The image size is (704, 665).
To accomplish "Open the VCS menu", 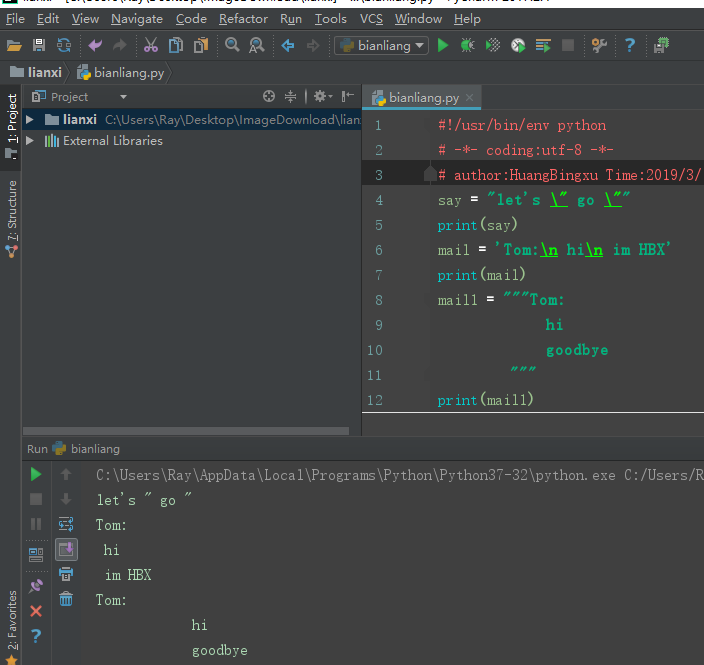I will (x=371, y=19).
